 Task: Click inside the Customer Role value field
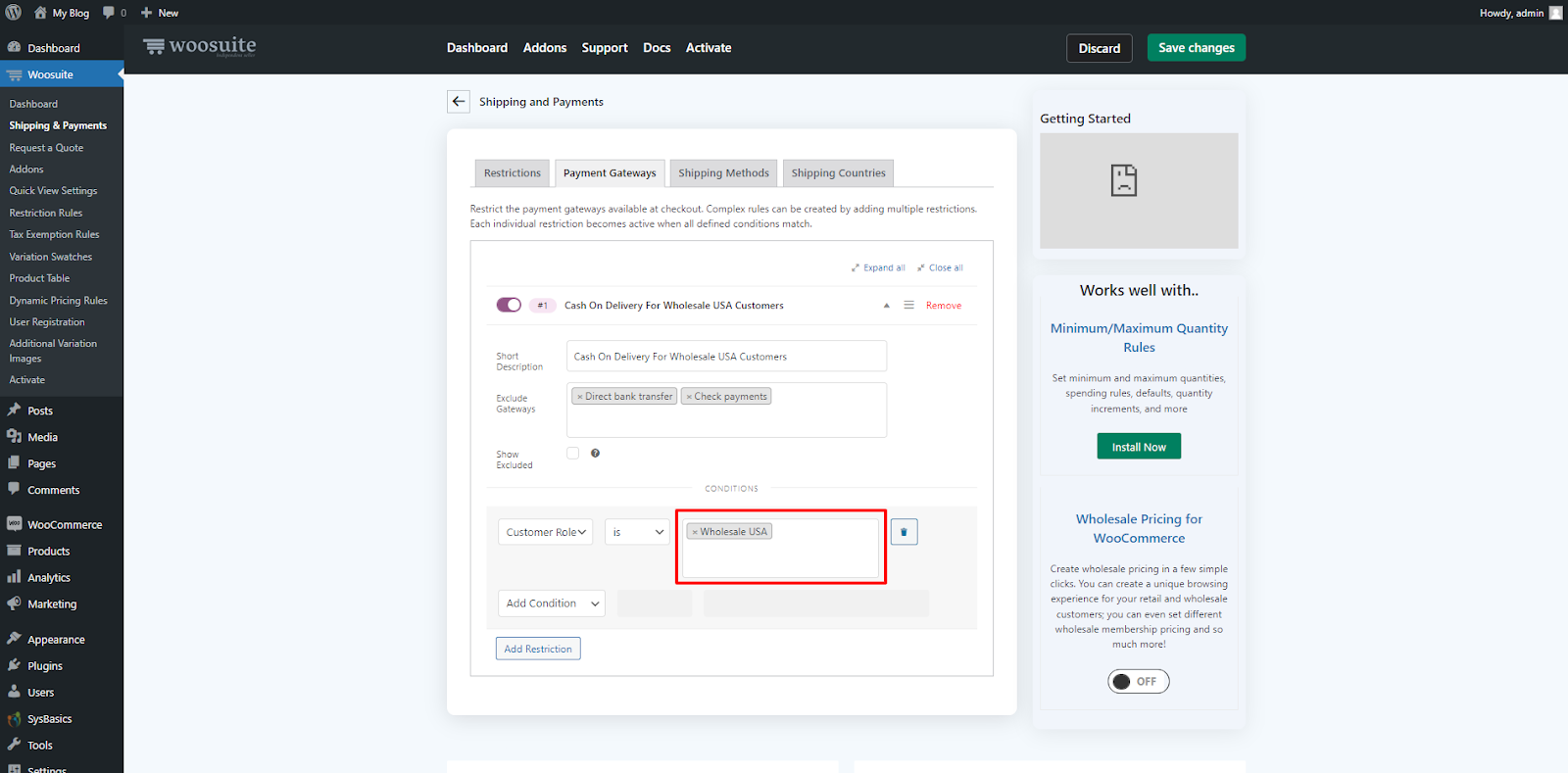pos(781,547)
